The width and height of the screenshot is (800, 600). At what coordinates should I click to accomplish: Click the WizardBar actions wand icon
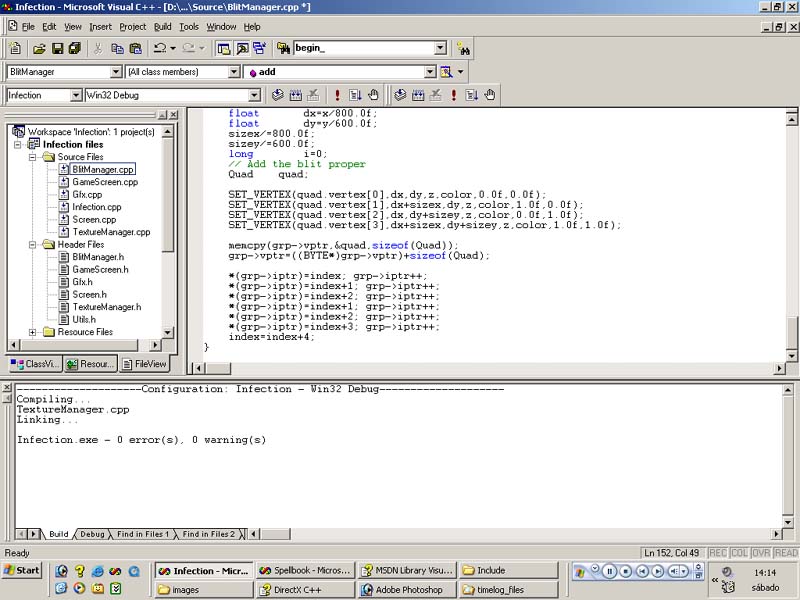click(x=446, y=72)
